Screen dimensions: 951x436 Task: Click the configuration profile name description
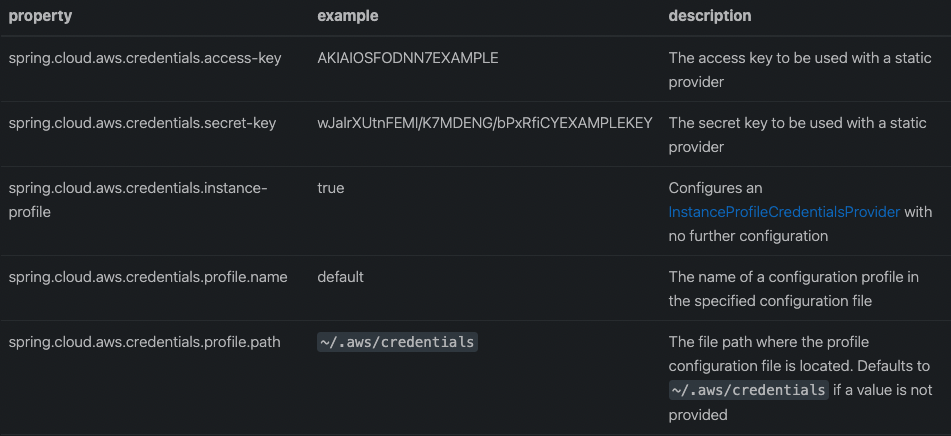tap(793, 289)
